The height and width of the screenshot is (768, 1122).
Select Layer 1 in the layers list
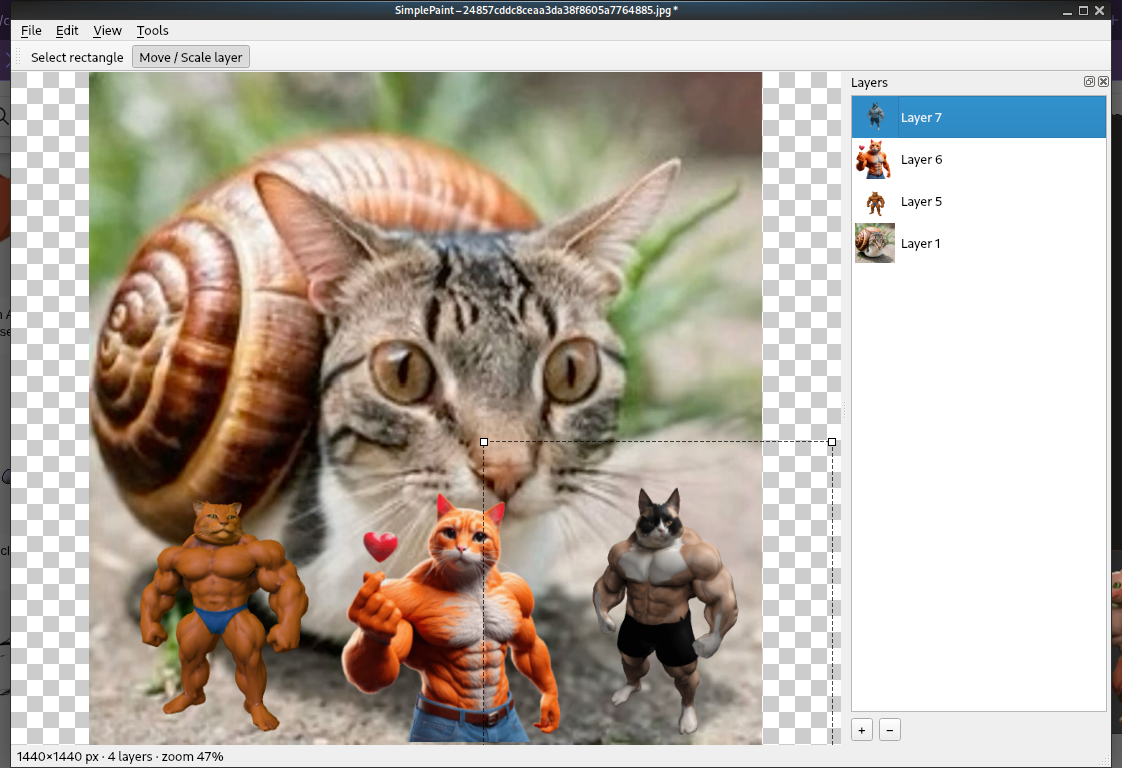tap(978, 243)
